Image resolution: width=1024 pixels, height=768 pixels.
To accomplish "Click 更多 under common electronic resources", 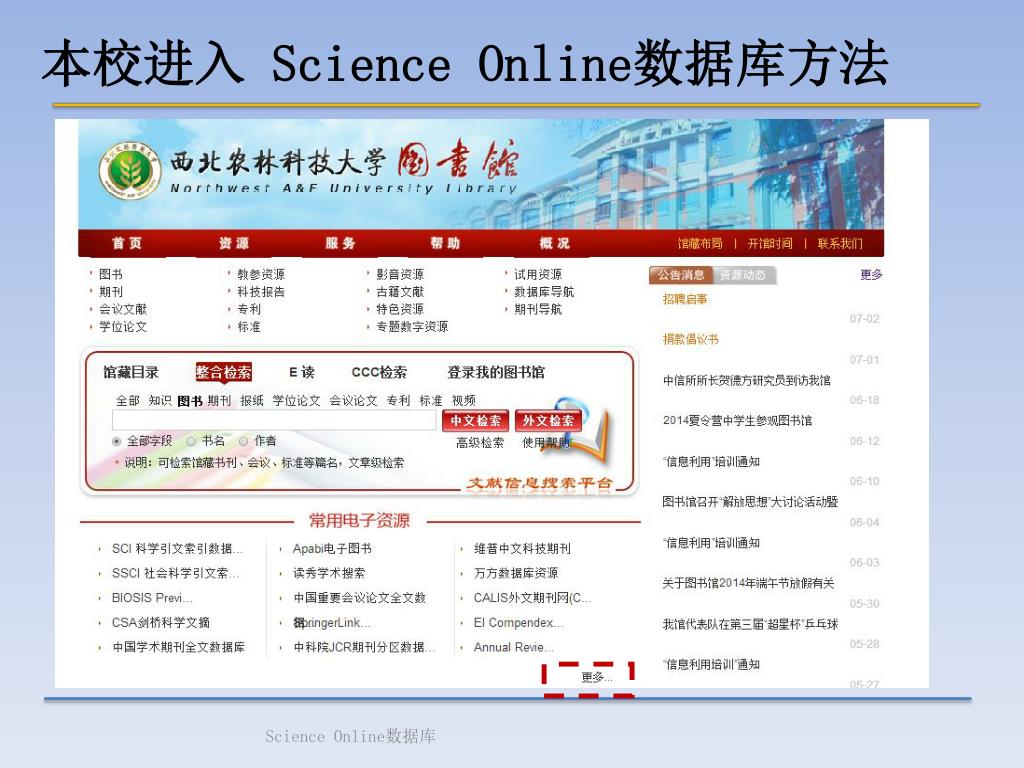I will point(596,677).
